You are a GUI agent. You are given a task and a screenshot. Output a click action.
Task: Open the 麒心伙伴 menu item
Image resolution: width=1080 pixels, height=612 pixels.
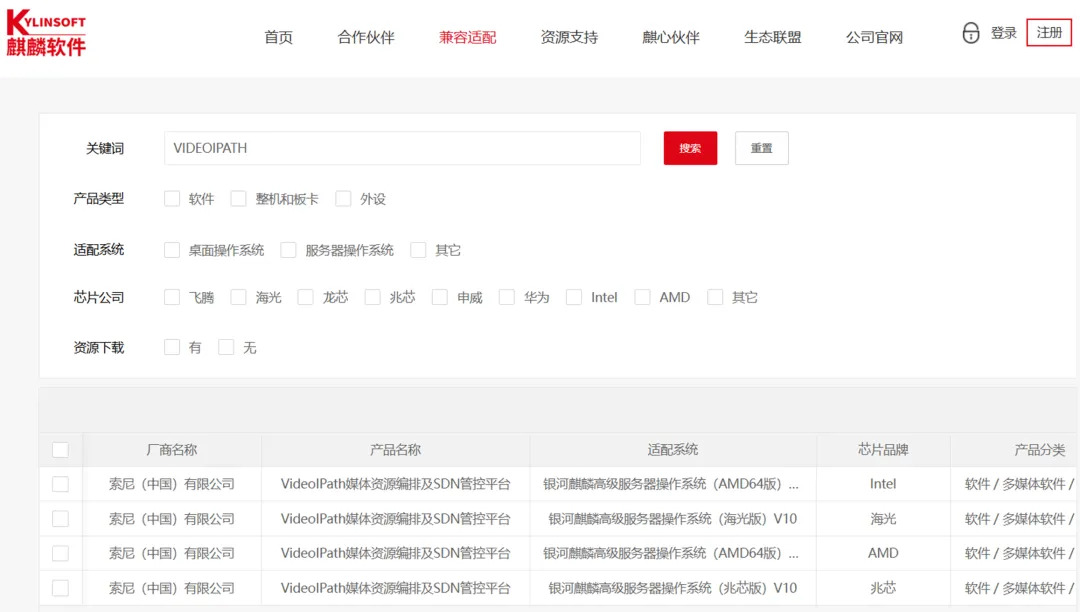[x=671, y=37]
